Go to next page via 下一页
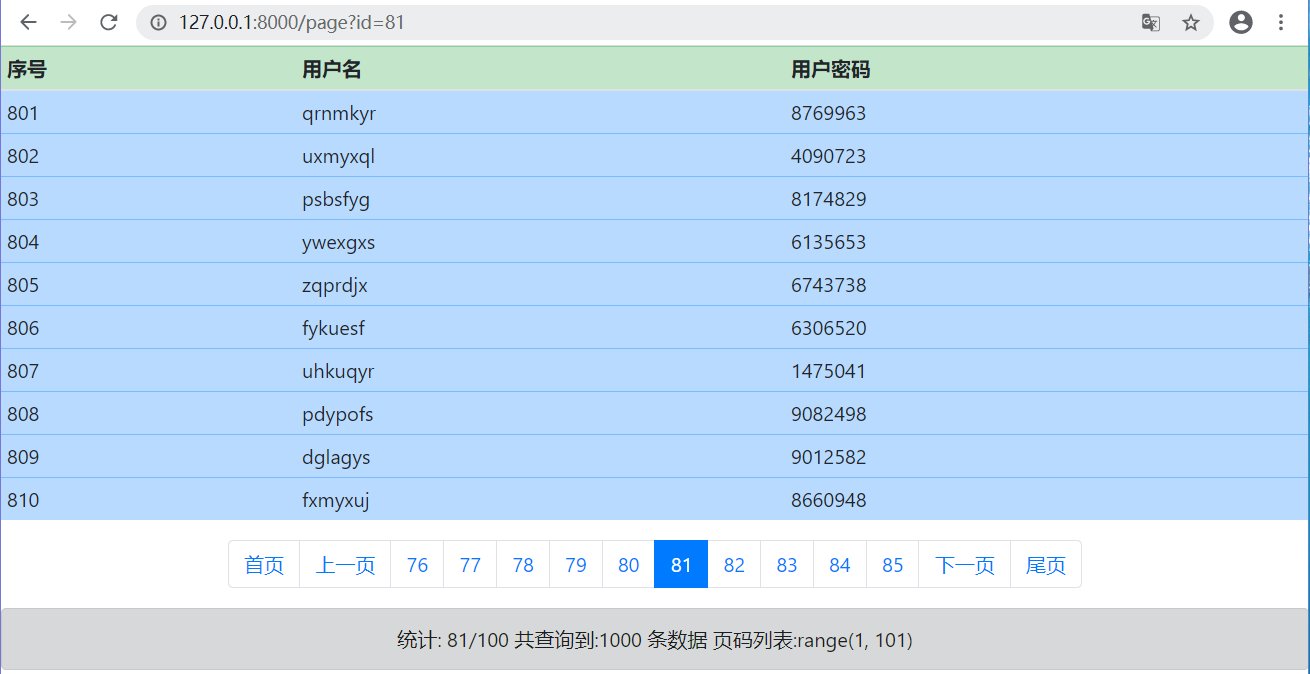The height and width of the screenshot is (674, 1310). click(x=964, y=565)
